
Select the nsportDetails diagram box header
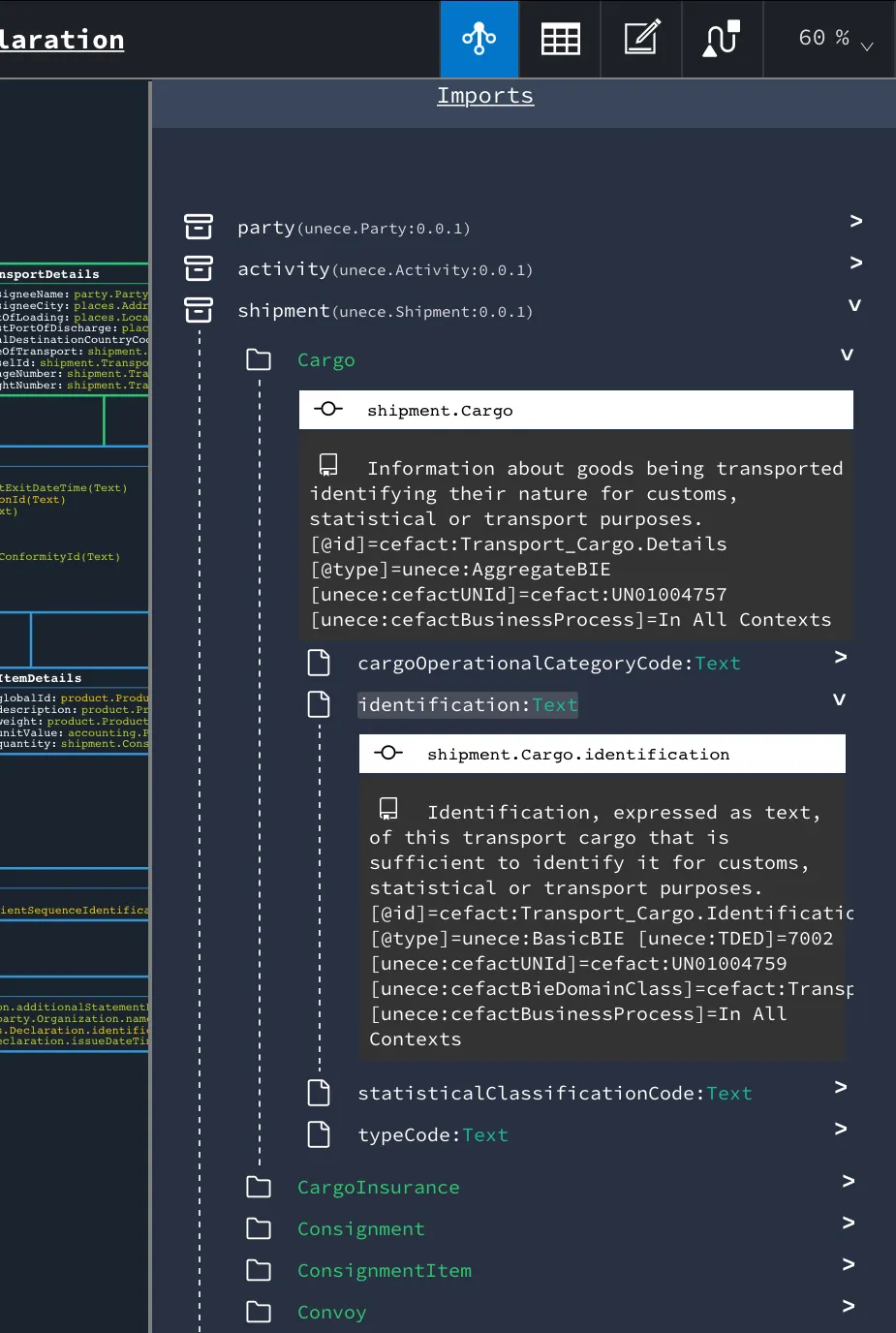coord(49,275)
